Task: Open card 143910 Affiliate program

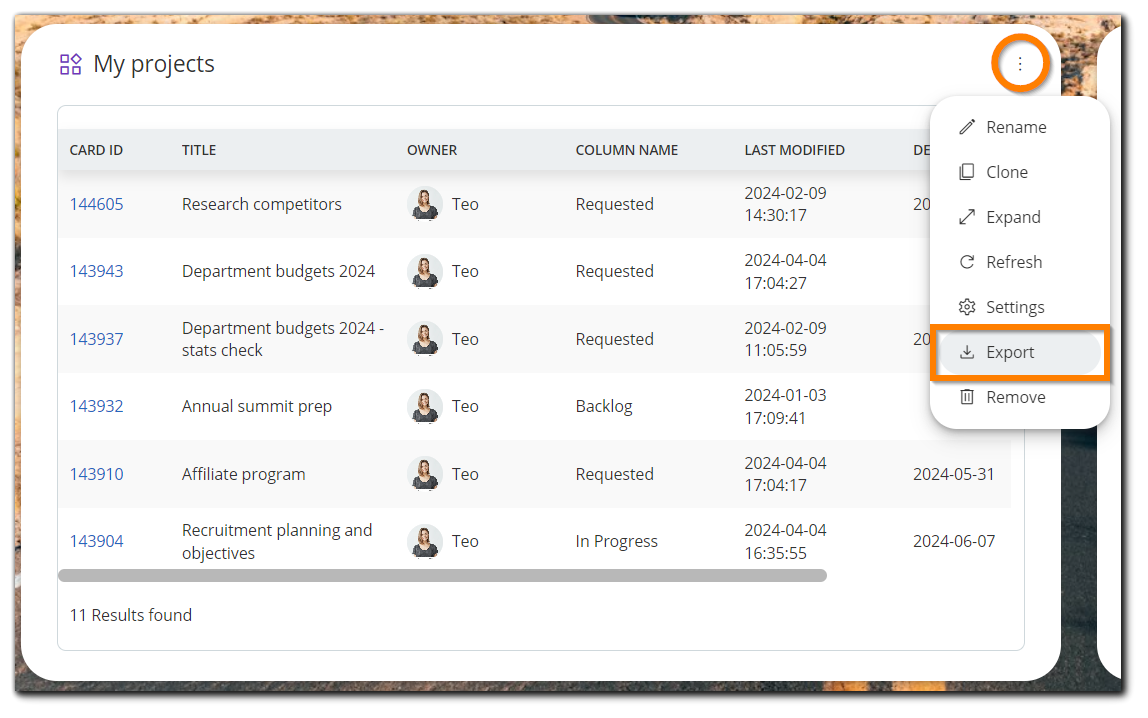Action: click(96, 473)
